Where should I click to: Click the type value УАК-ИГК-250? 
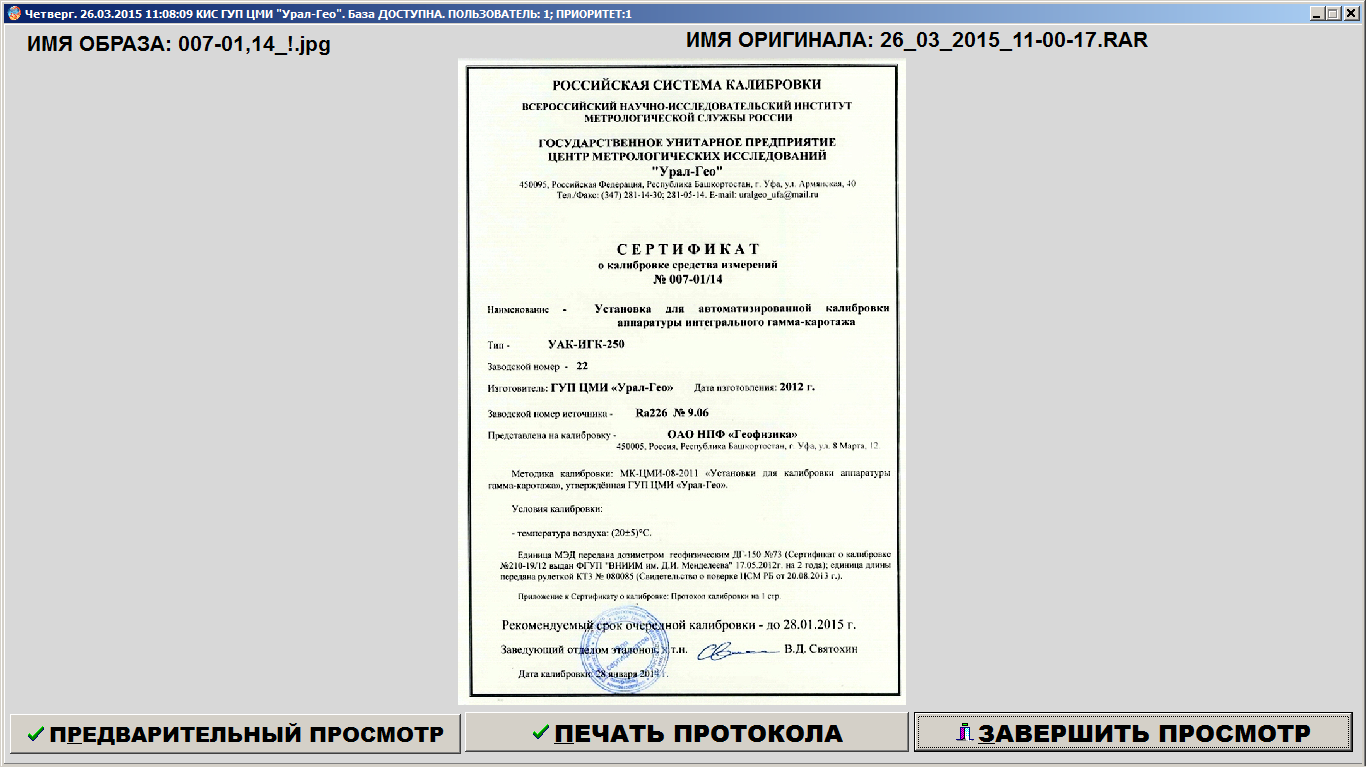[x=586, y=344]
